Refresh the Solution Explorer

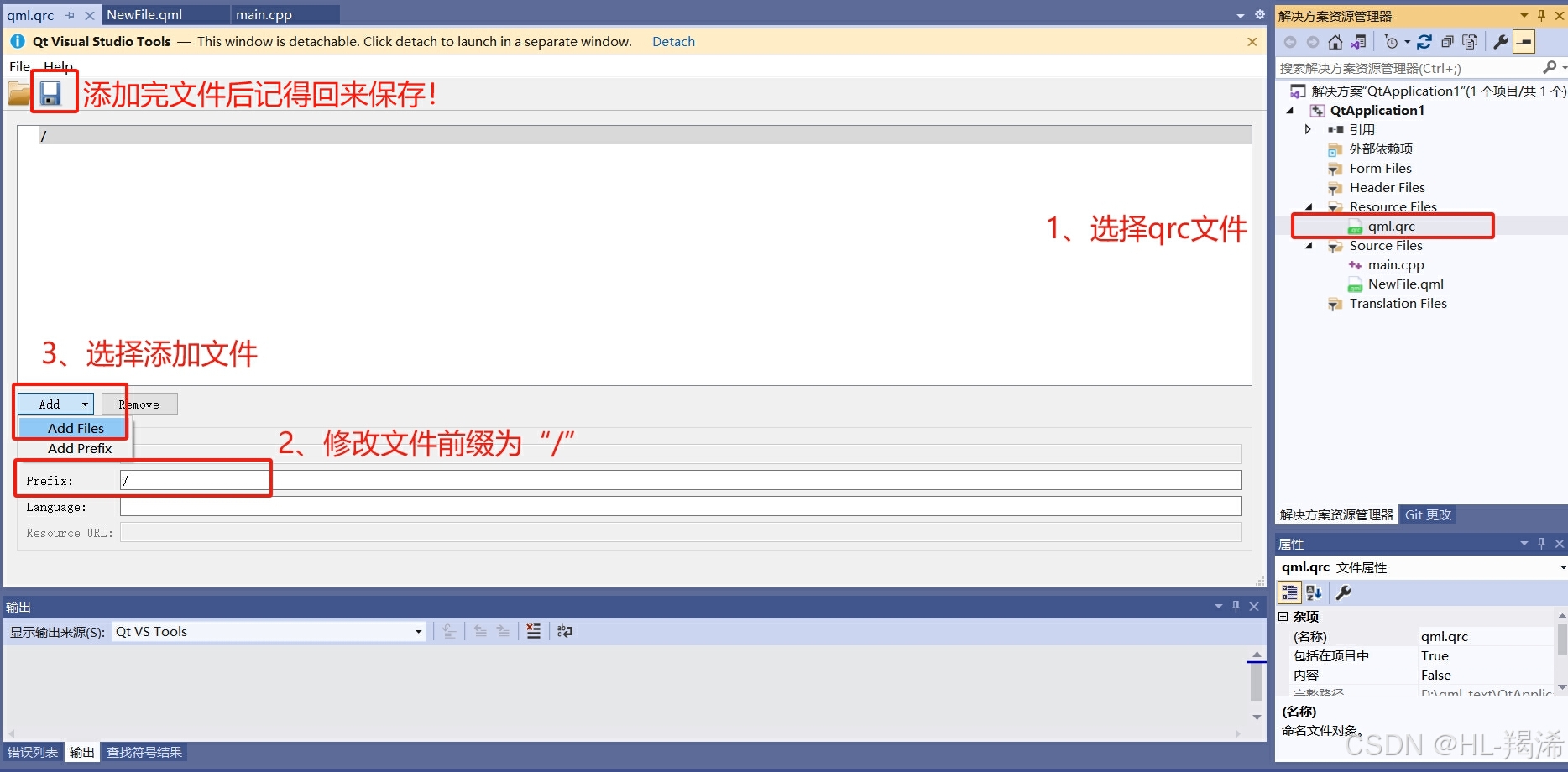pos(1424,42)
